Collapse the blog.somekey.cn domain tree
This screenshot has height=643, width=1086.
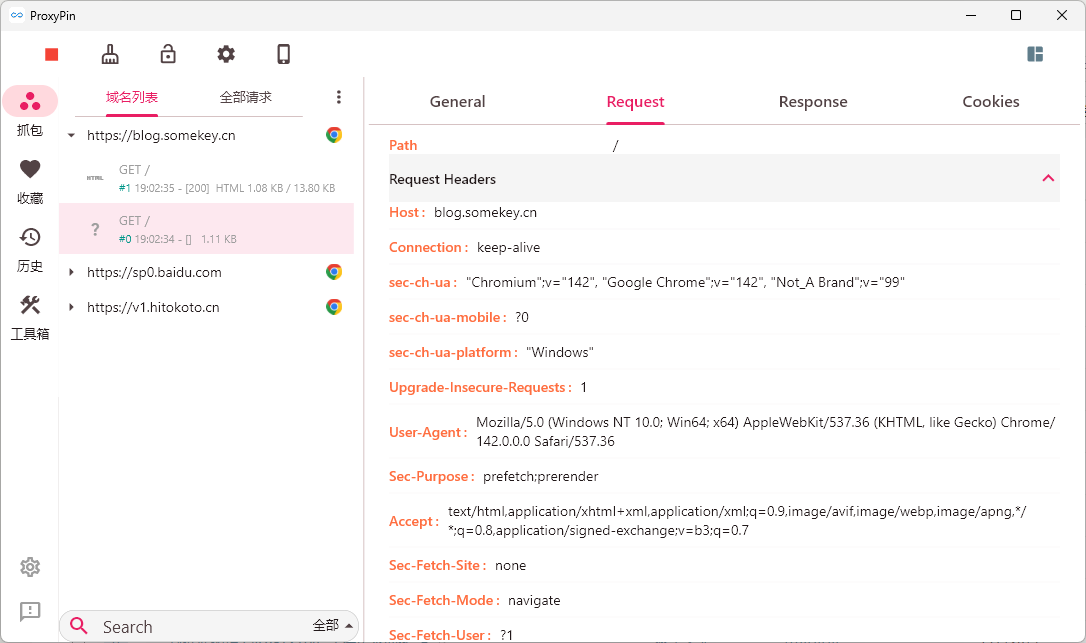(71, 135)
